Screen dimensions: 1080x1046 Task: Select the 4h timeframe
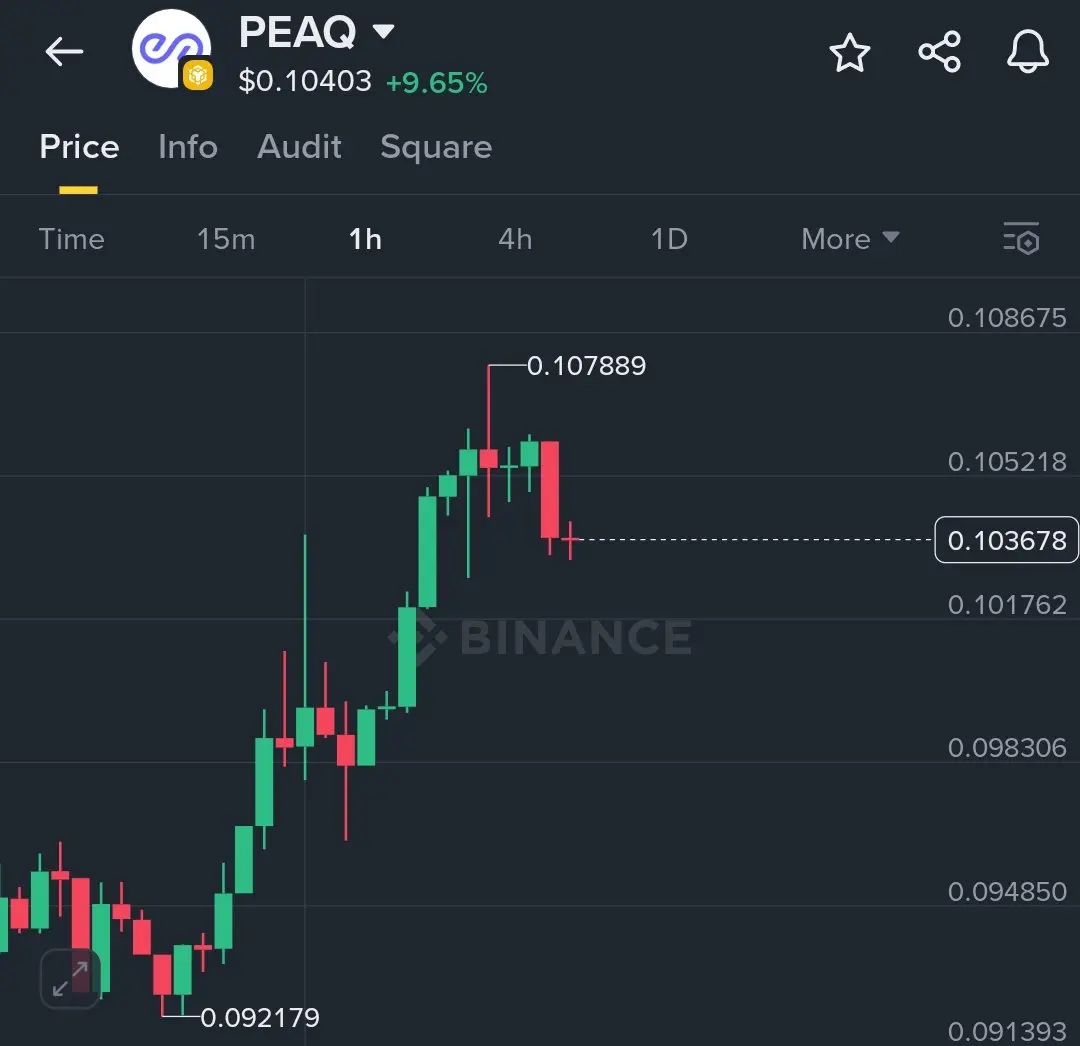pos(515,239)
